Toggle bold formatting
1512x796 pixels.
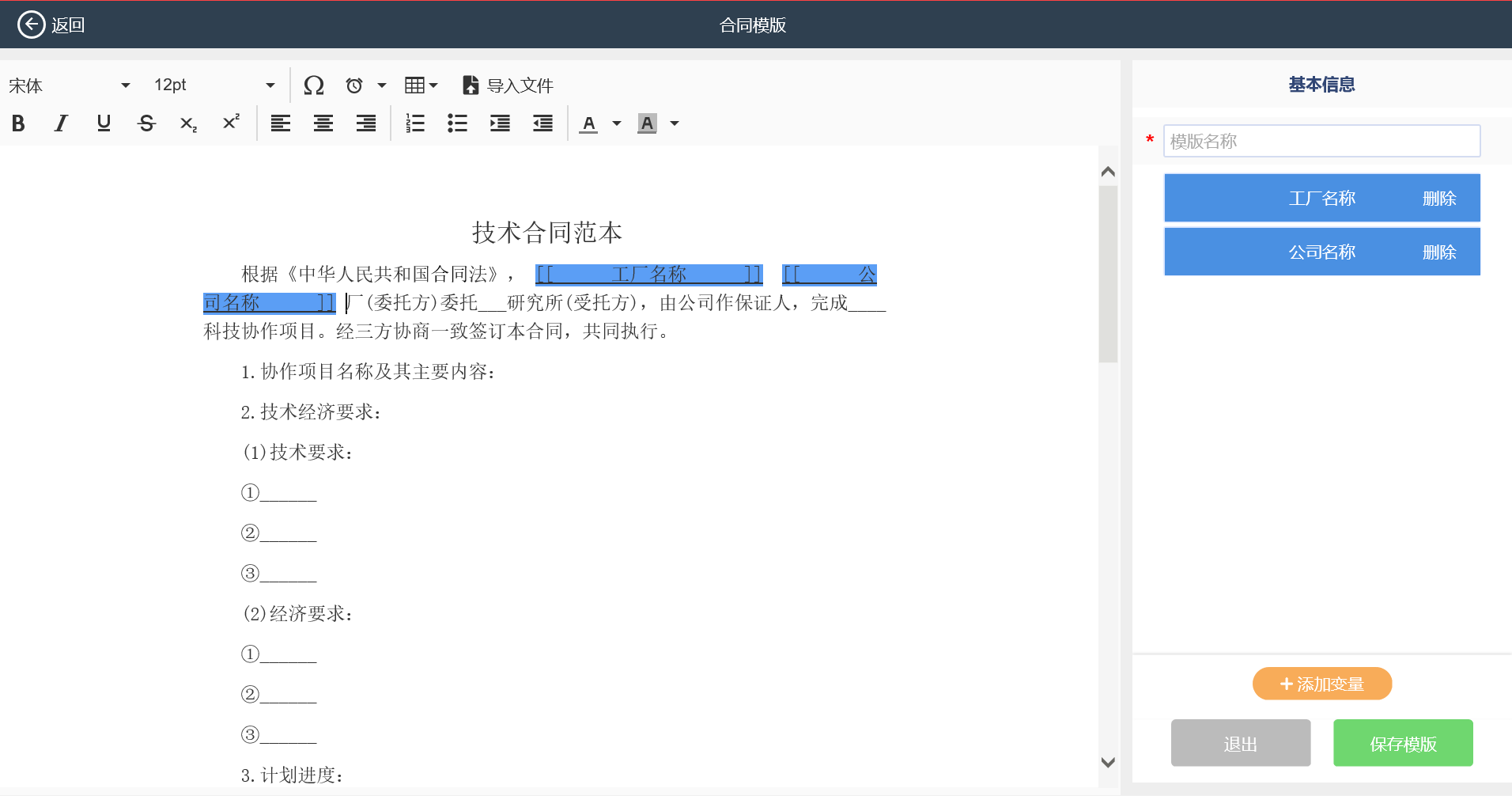coord(18,123)
